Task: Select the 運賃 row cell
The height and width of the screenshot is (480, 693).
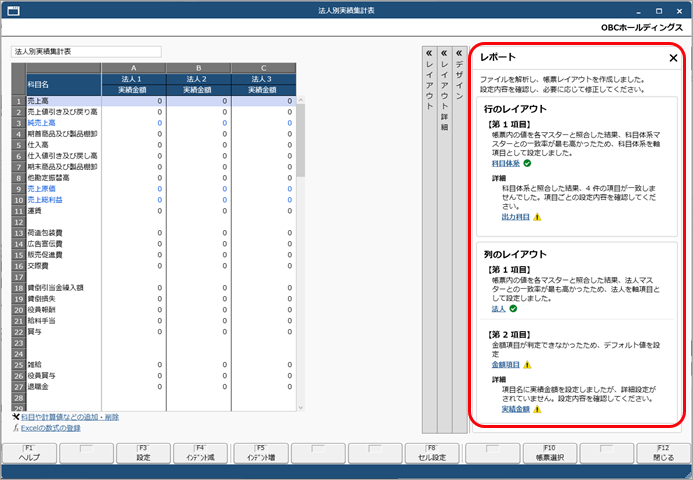Action: coord(64,211)
